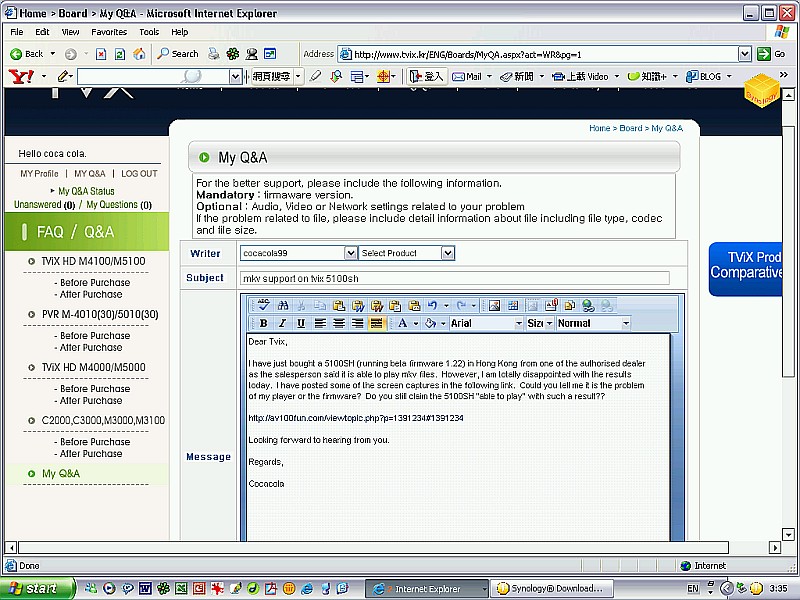Click the Excel icon in quick launch
Viewport: 800px width, 600px height.
[x=181, y=588]
